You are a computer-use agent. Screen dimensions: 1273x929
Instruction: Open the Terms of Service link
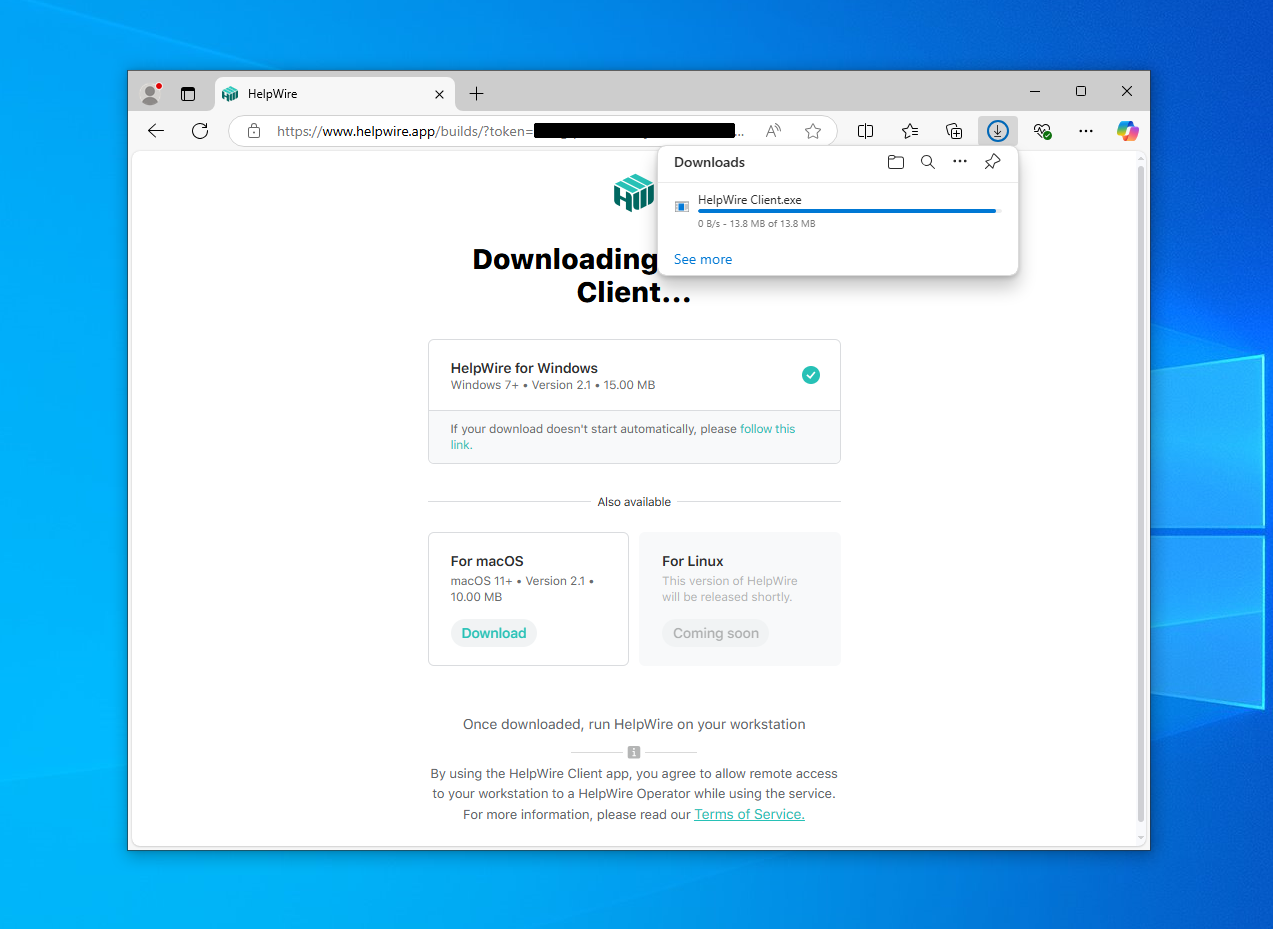click(x=750, y=814)
